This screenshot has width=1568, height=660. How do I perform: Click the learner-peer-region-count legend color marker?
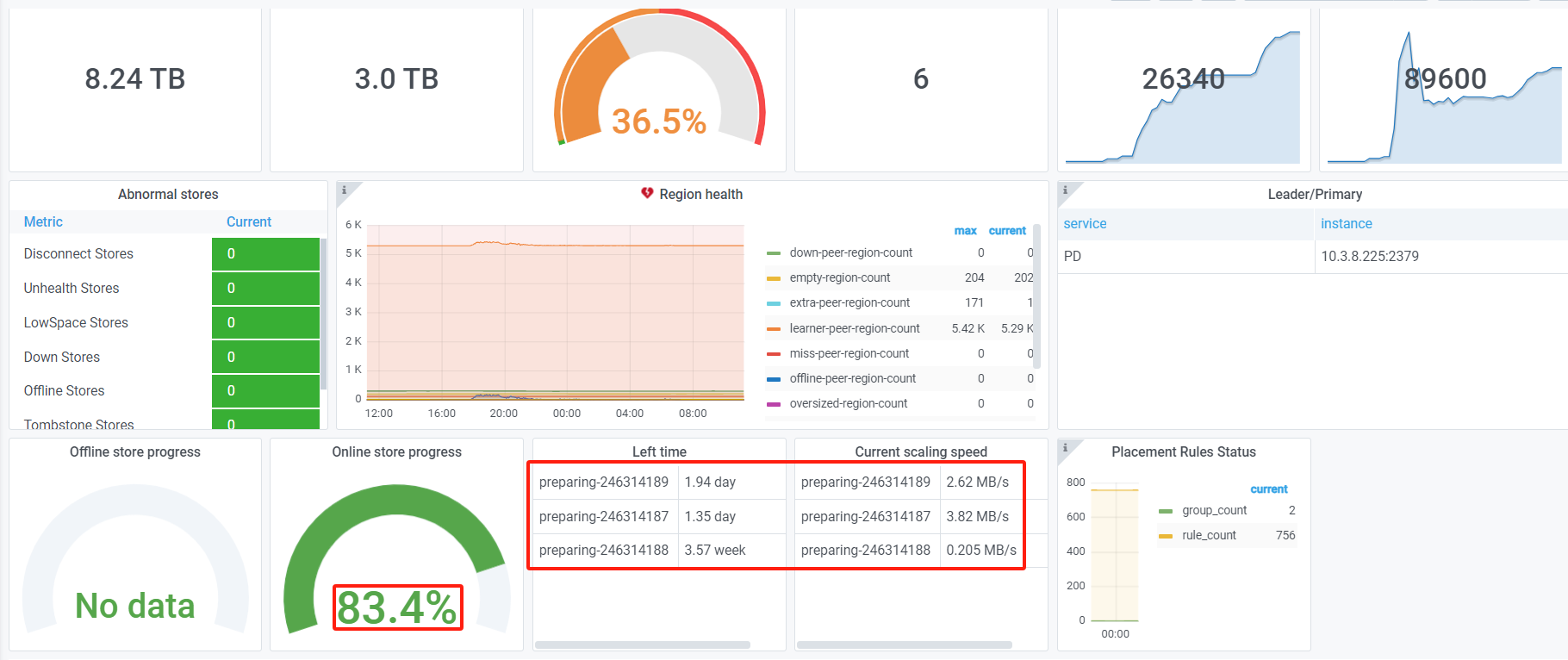click(x=773, y=329)
